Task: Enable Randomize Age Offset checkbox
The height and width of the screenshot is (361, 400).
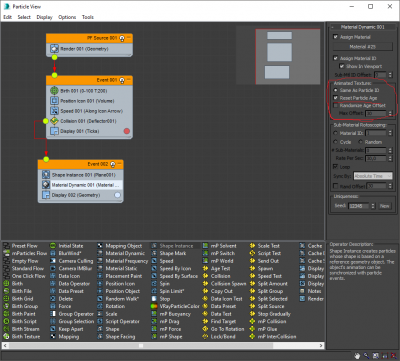Action: point(335,105)
